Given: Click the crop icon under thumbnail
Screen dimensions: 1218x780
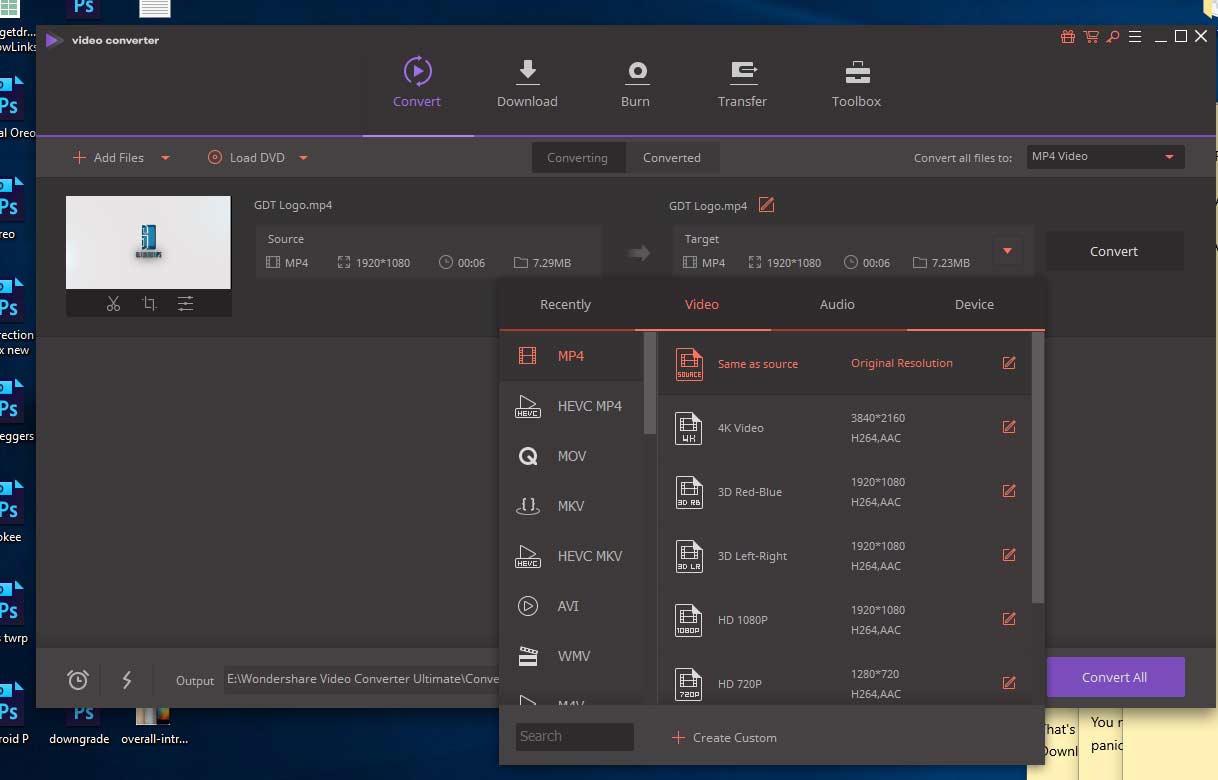Looking at the screenshot, I should click(x=149, y=303).
